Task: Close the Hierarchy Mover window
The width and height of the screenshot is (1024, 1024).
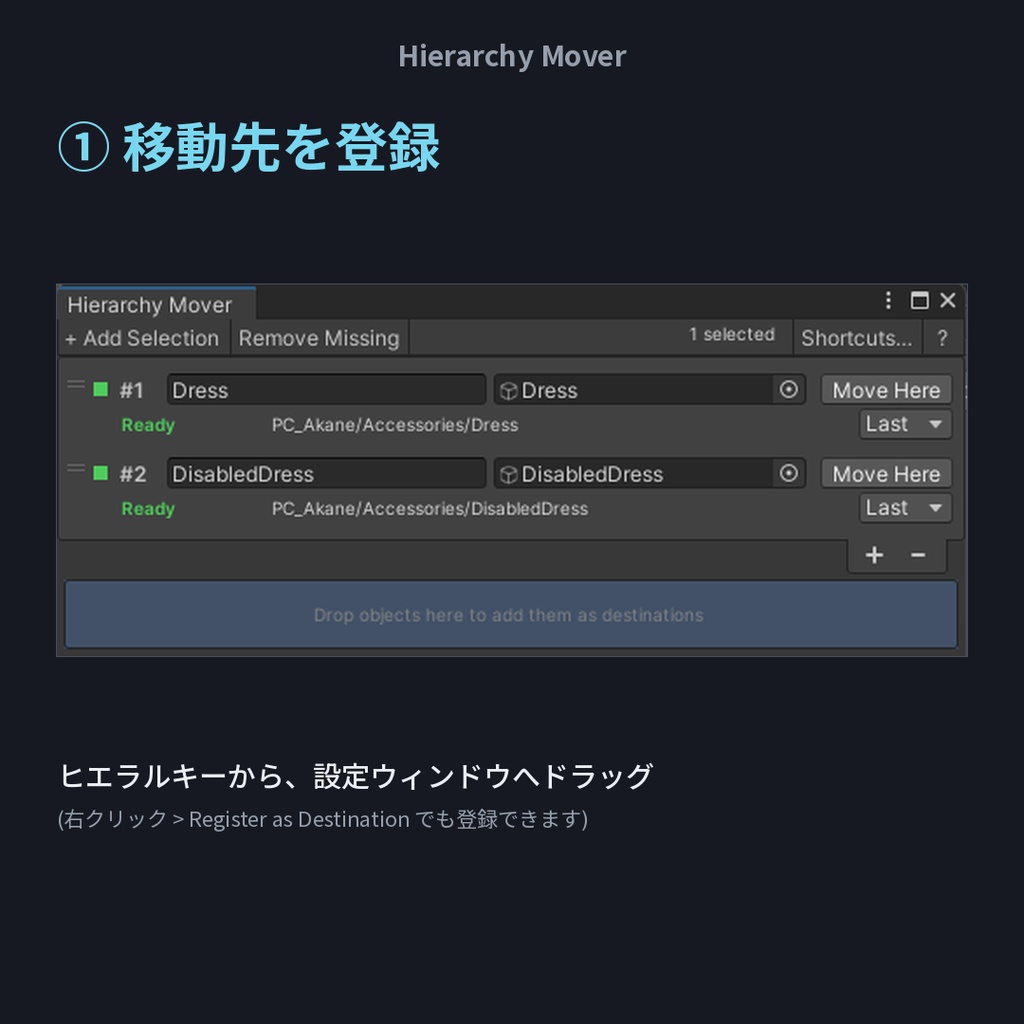Action: tap(948, 300)
